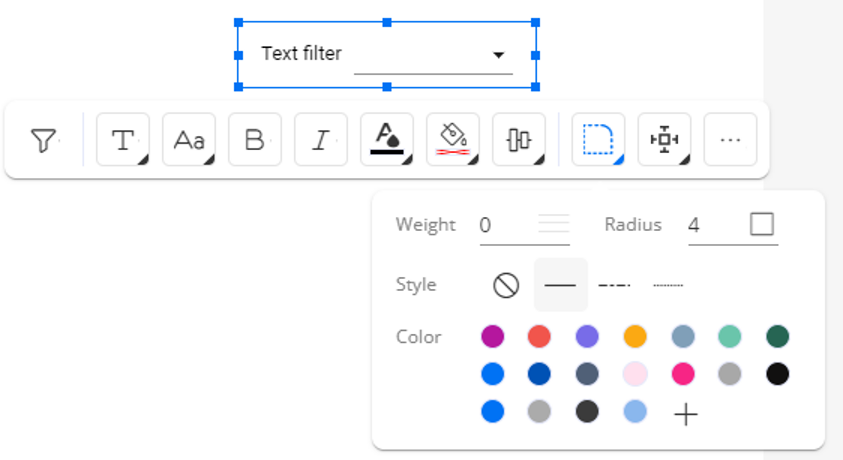This screenshot has width=843, height=460.
Task: Expand the Text filter dropdown arrow
Action: tap(498, 55)
